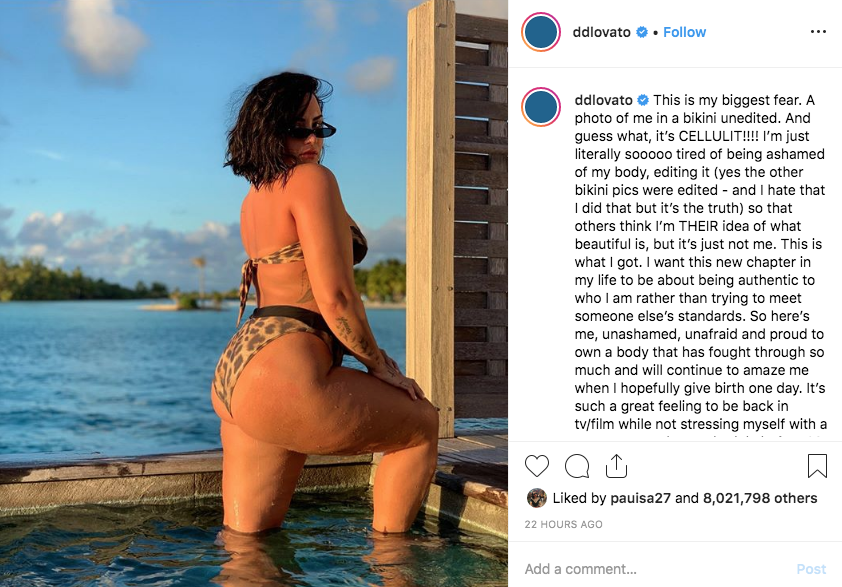Click the main beach photo
This screenshot has height=587, width=842.
tap(254, 293)
